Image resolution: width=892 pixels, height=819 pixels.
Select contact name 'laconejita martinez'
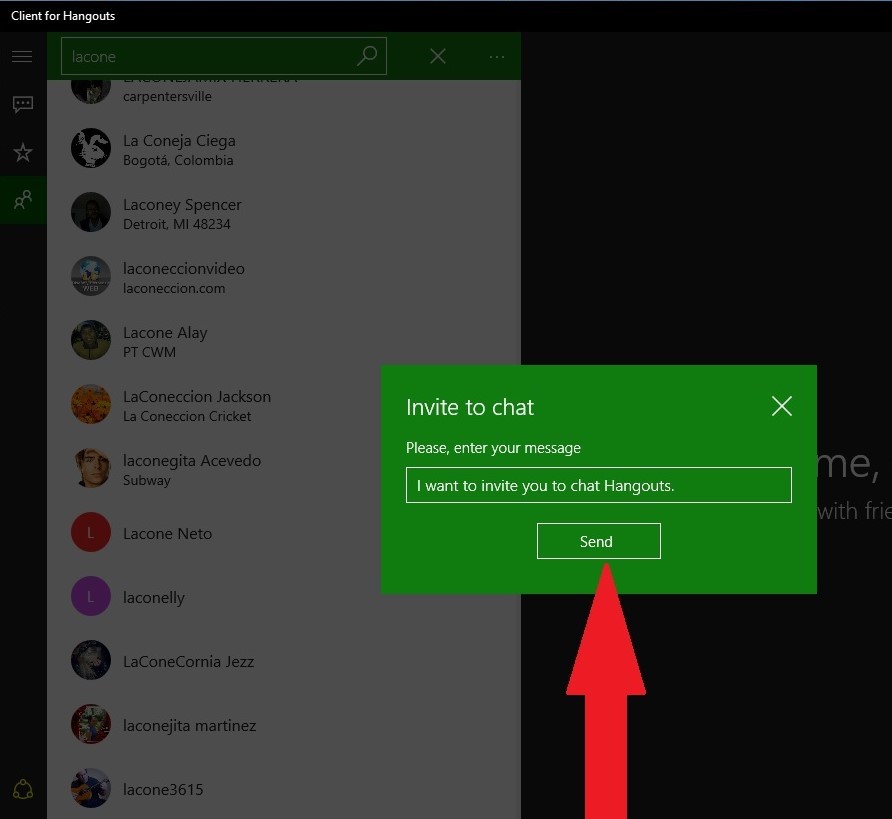pyautogui.click(x=189, y=726)
